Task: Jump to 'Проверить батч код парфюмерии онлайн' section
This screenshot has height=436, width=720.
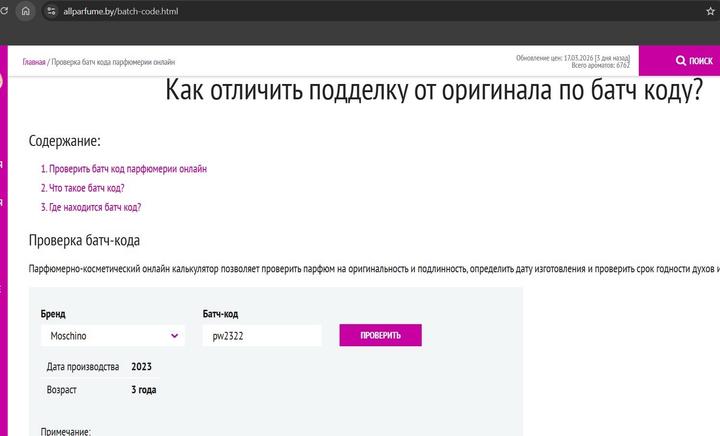Action: (x=124, y=169)
